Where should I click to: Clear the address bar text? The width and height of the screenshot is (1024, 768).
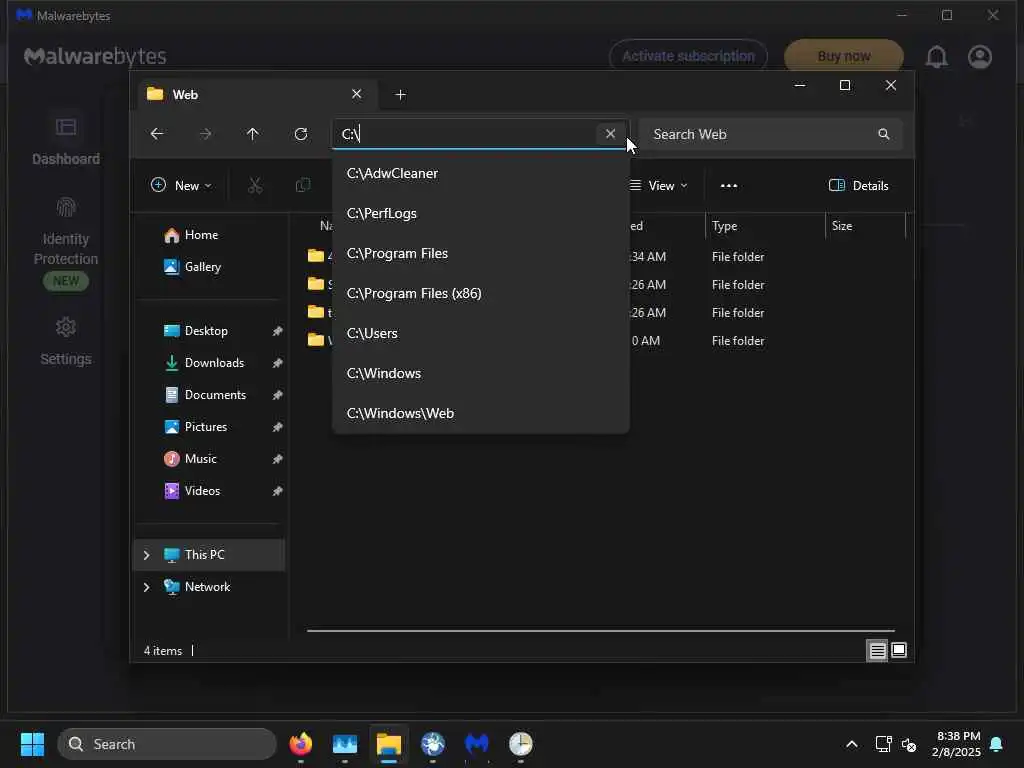click(610, 134)
